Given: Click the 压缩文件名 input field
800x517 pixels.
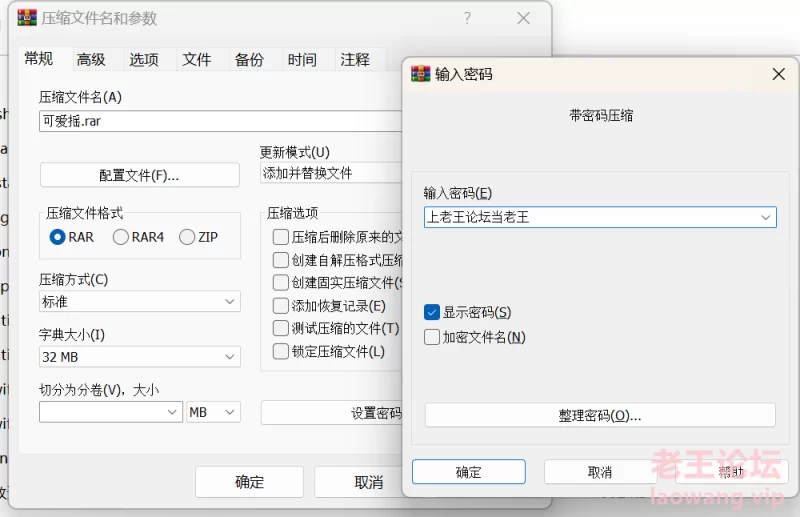Looking at the screenshot, I should [x=220, y=121].
